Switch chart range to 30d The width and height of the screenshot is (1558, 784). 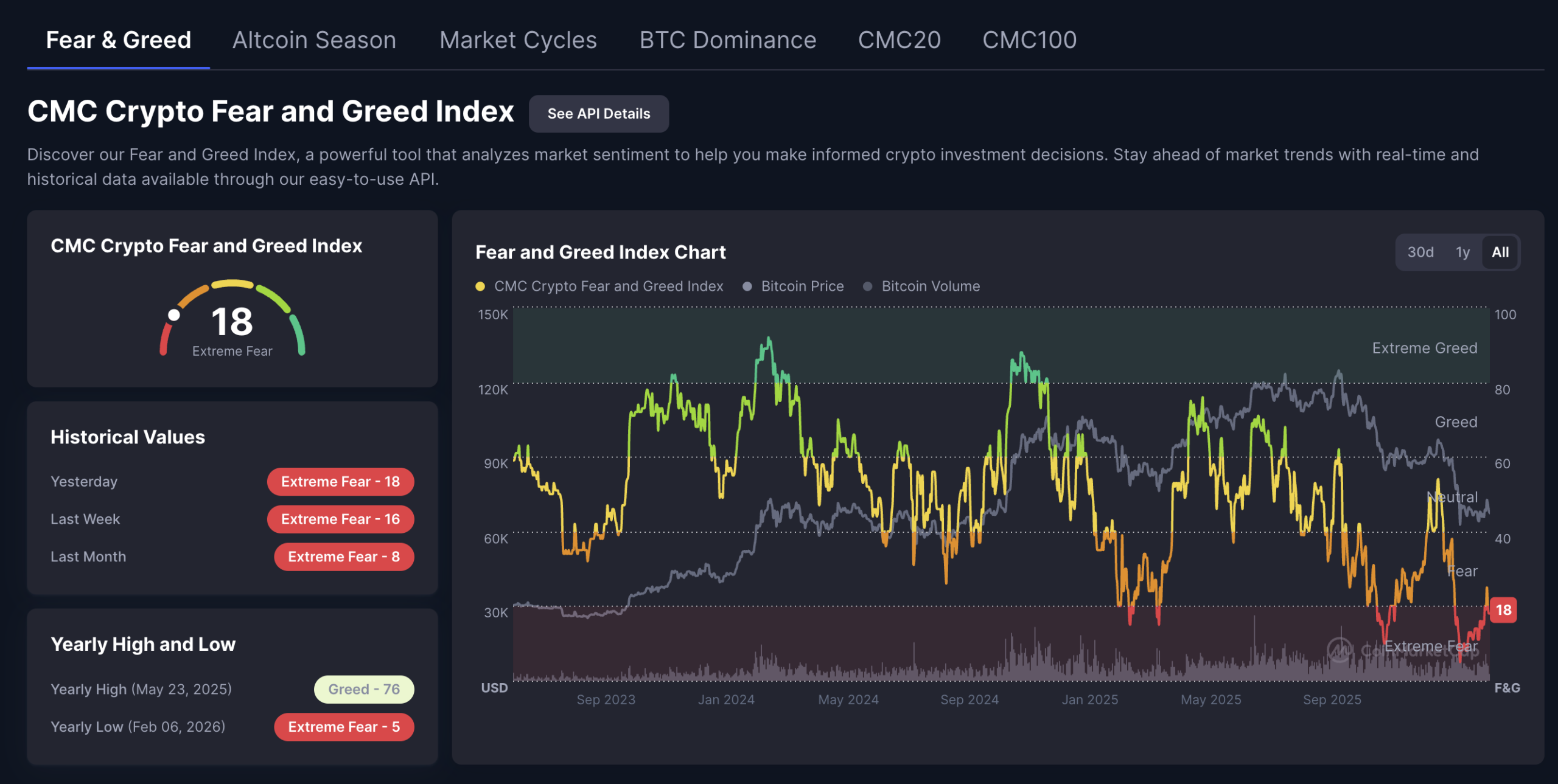pos(1420,252)
